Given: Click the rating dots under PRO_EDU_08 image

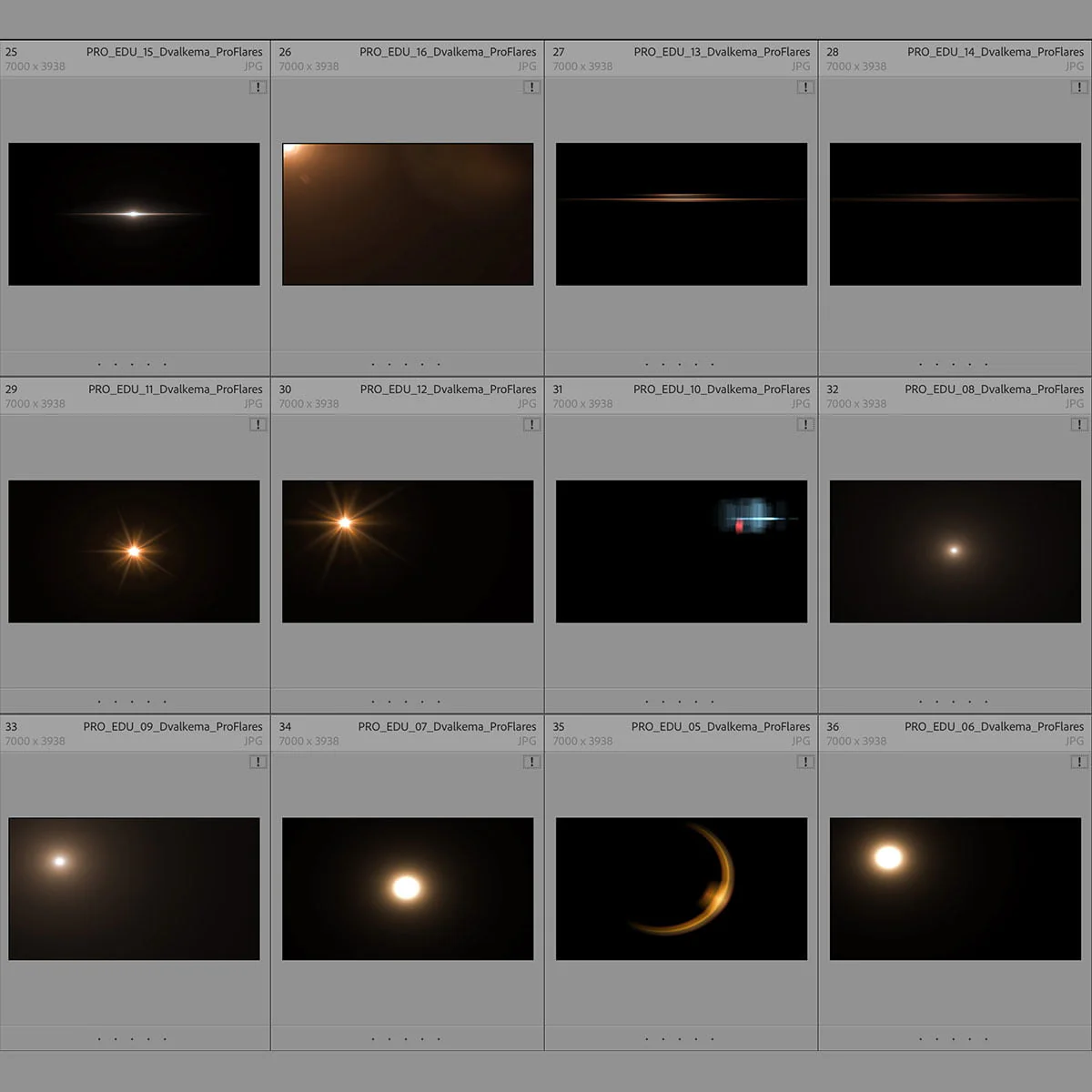Looking at the screenshot, I should (x=954, y=702).
